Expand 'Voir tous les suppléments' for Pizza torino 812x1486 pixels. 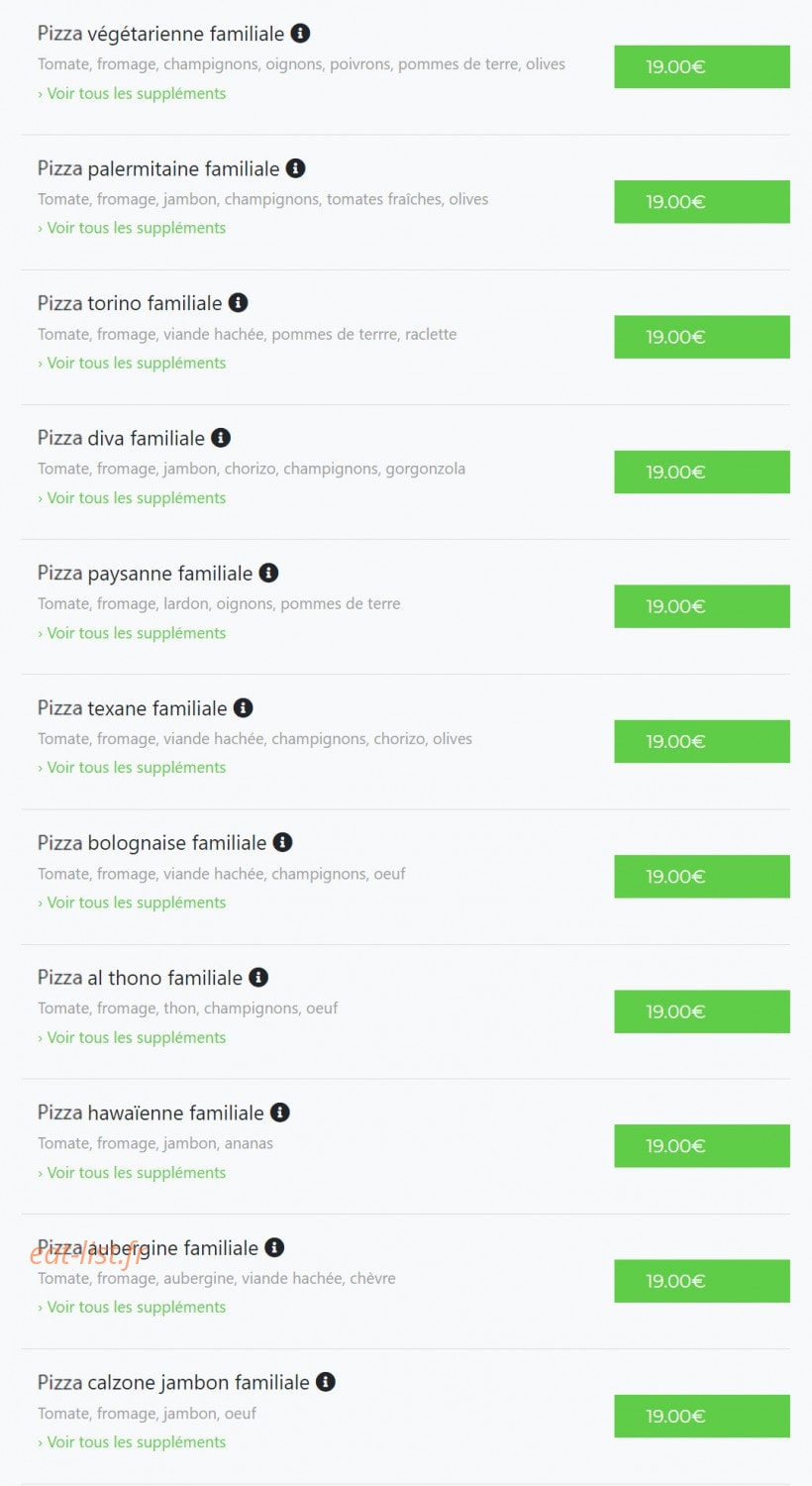point(132,363)
